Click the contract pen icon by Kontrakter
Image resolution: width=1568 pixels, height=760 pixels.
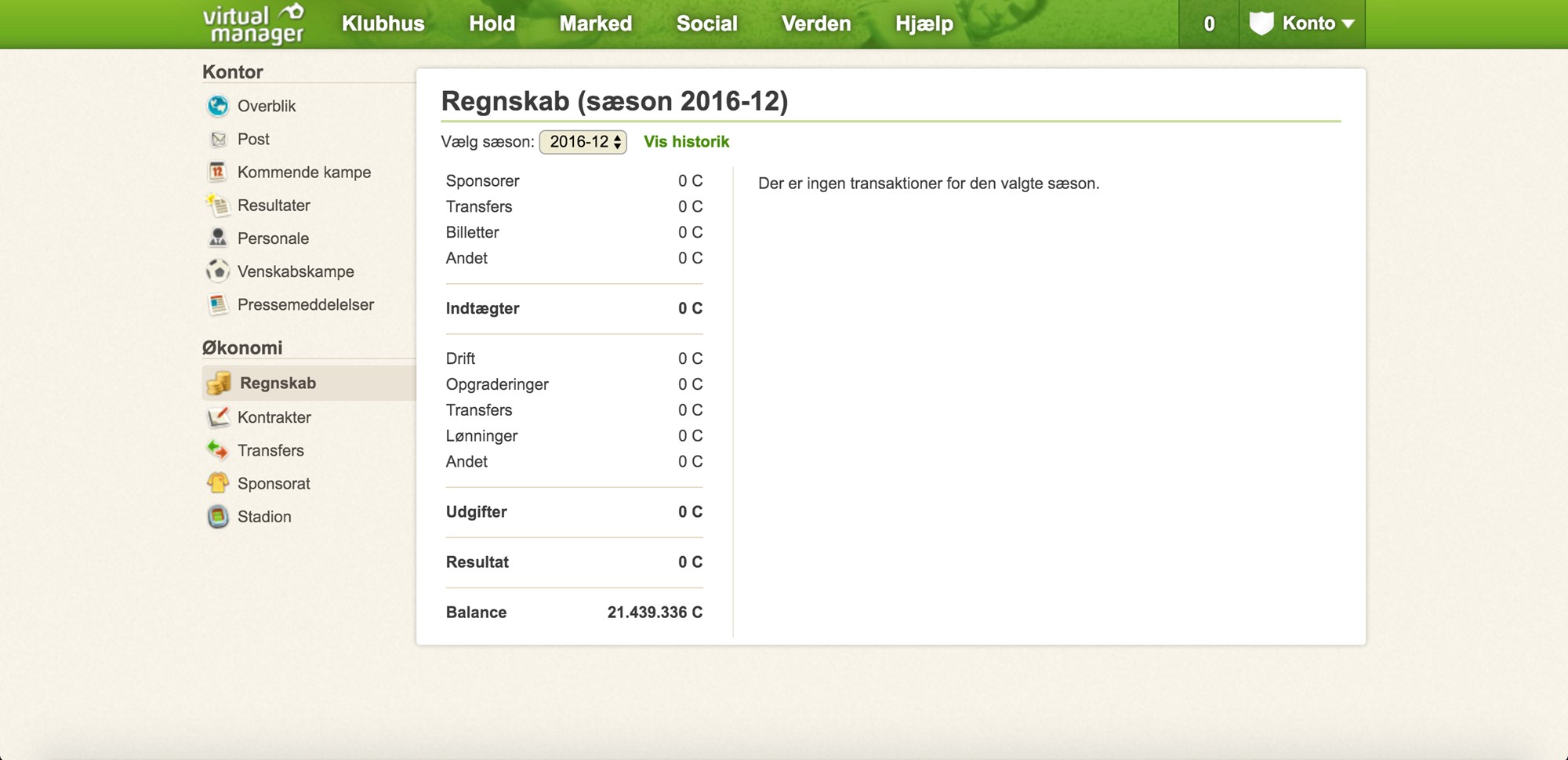(x=218, y=416)
